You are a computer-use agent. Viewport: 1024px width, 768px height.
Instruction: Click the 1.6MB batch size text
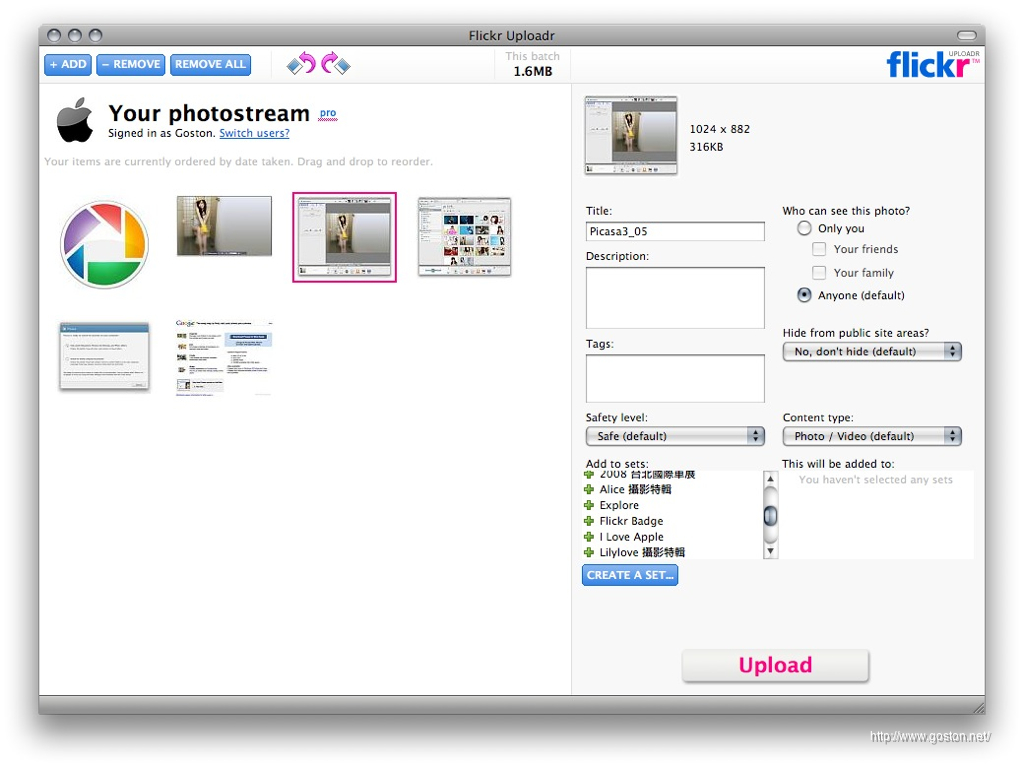[x=533, y=71]
